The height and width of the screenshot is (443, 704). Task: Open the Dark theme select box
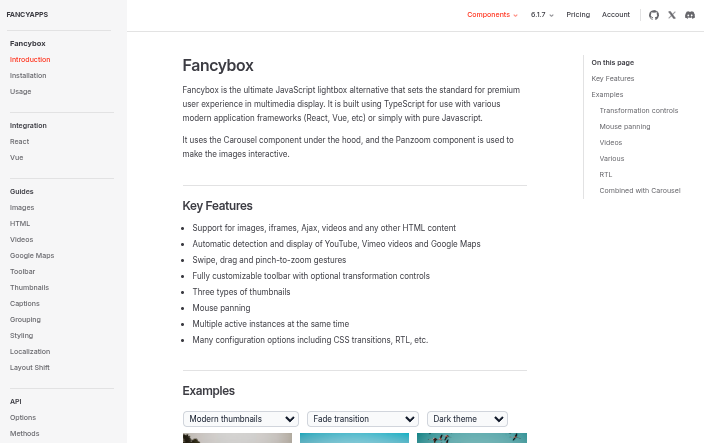pos(467,419)
